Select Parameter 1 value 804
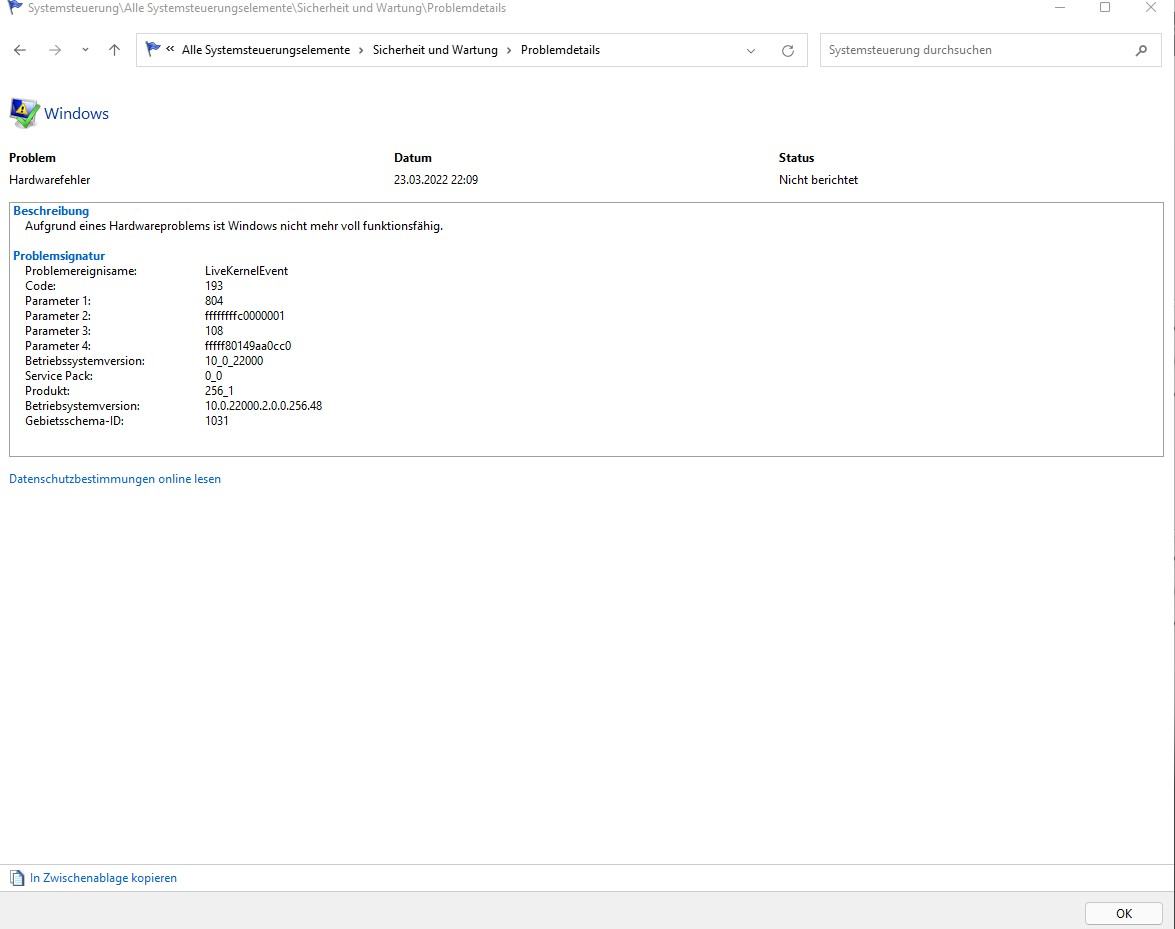Screen dimensions: 1175x929 pos(214,301)
